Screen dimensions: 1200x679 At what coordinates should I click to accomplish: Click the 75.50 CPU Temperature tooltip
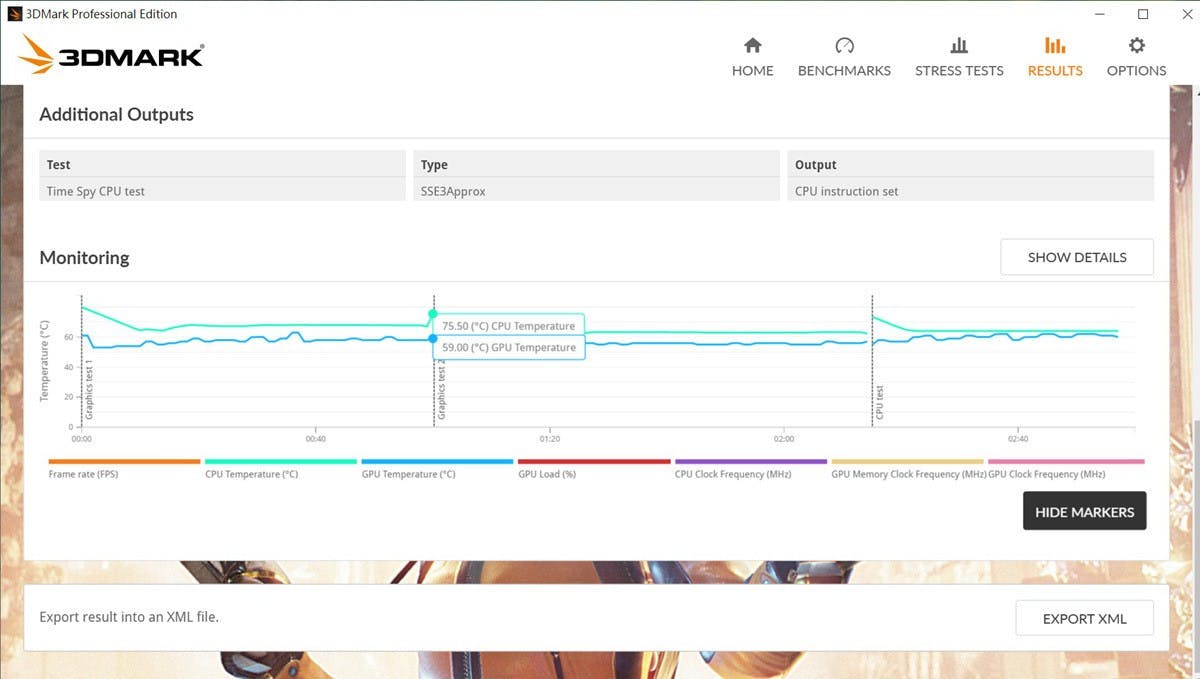pyautogui.click(x=509, y=326)
